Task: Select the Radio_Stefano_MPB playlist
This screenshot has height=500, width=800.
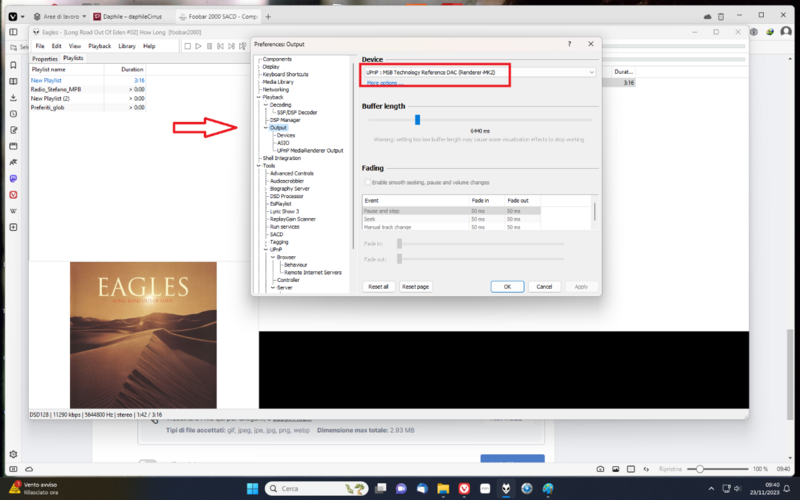Action: (x=55, y=89)
